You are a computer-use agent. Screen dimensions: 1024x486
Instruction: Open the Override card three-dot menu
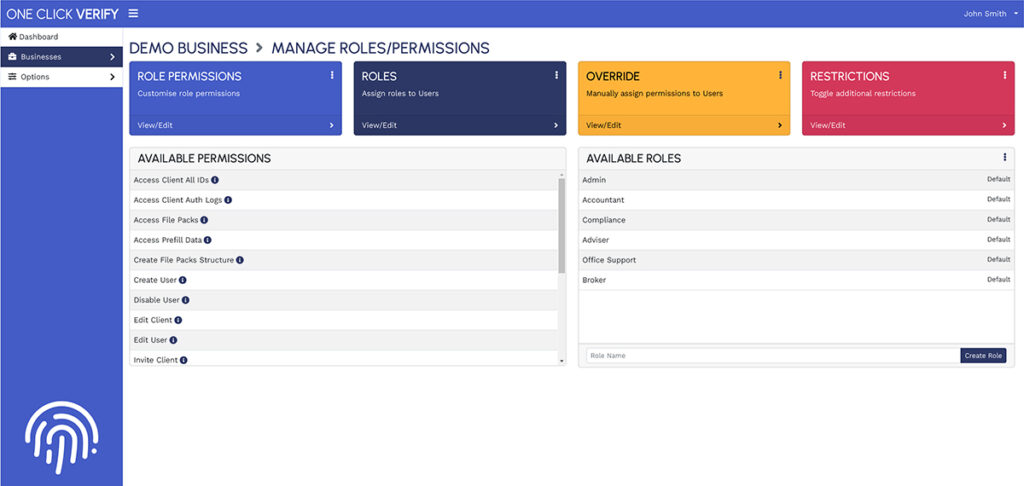(x=780, y=75)
